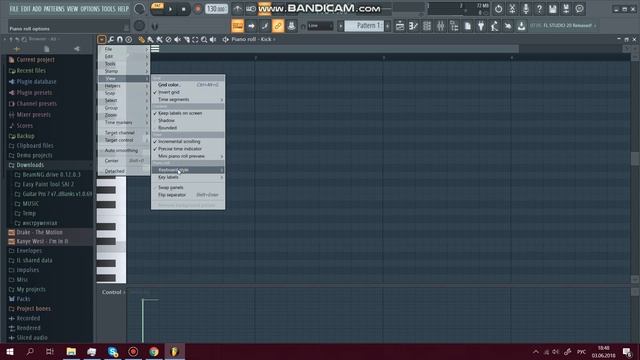Click the speech bubble chat icon in toolbar
640x360 pixels.
(x=580, y=9)
